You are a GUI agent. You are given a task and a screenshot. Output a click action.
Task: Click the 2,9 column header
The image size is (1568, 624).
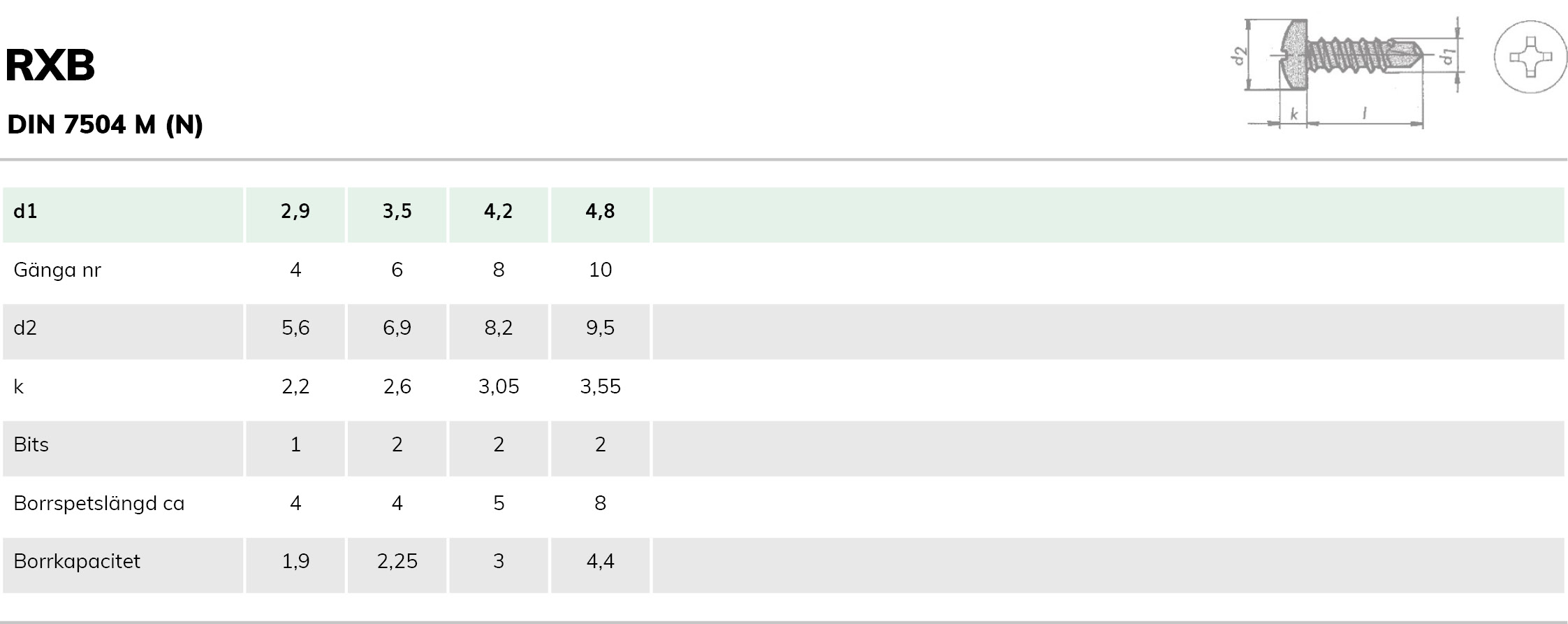coord(295,211)
